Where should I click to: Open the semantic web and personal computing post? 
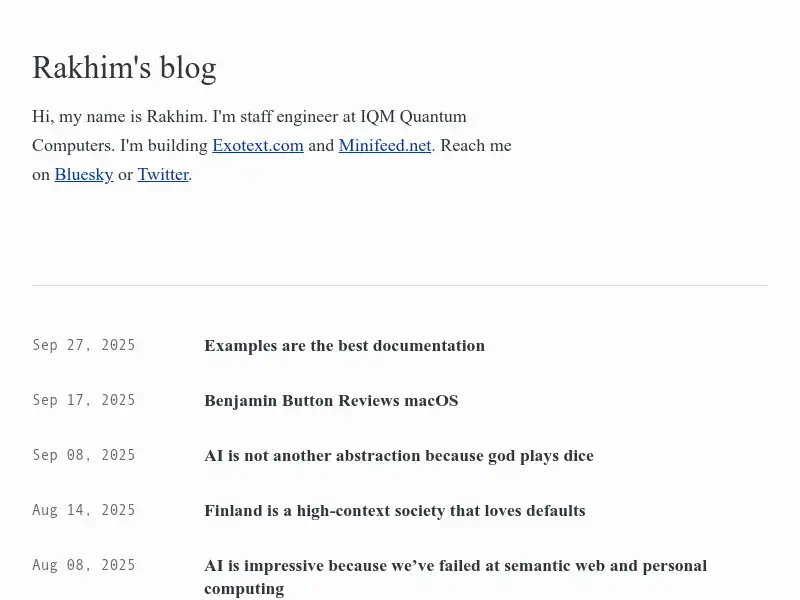(x=455, y=565)
